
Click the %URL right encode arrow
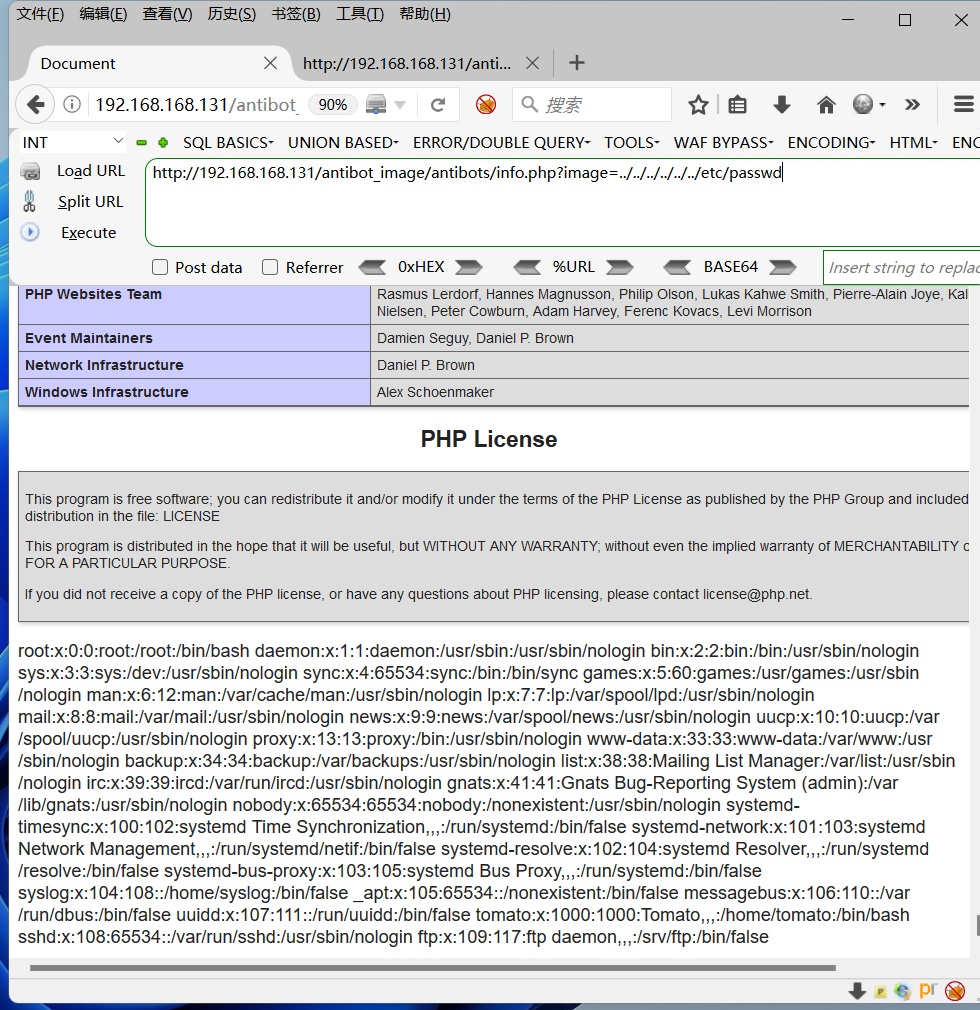(x=620, y=267)
